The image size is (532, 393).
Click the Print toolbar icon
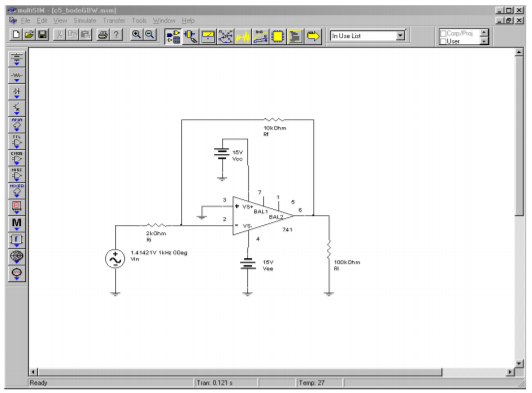102,35
